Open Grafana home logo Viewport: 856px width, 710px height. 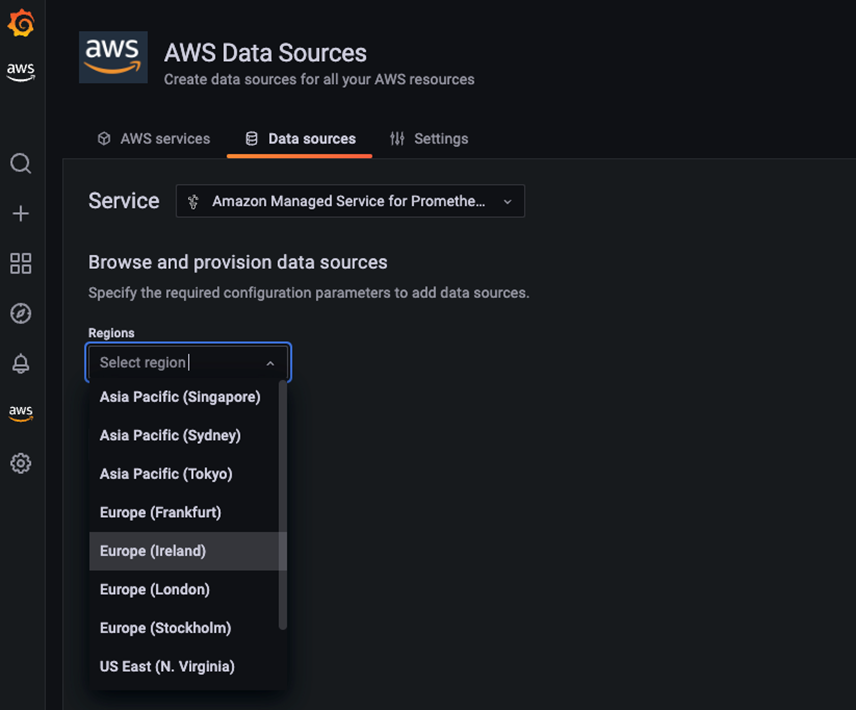[21, 23]
